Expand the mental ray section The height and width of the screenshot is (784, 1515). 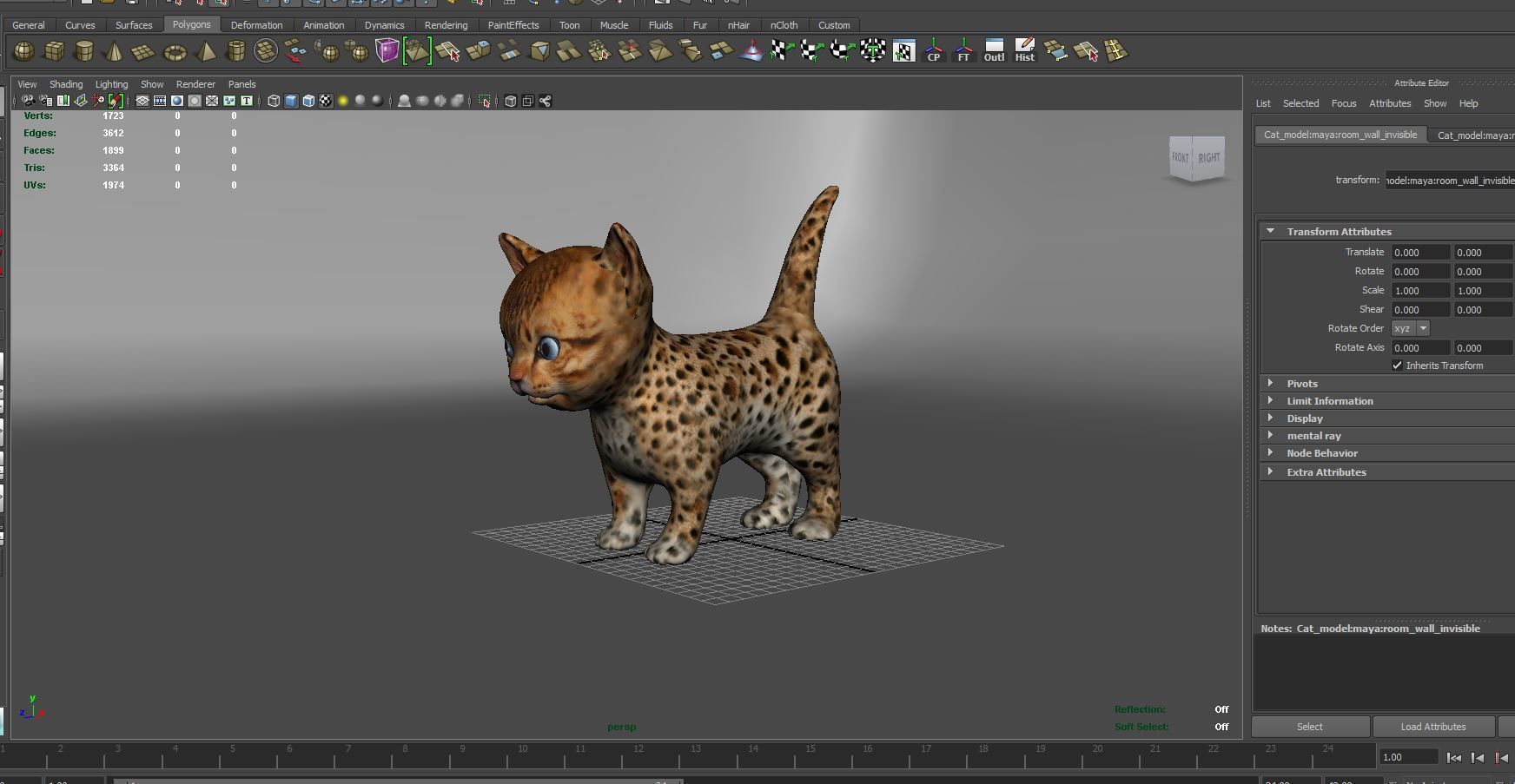tap(1270, 435)
